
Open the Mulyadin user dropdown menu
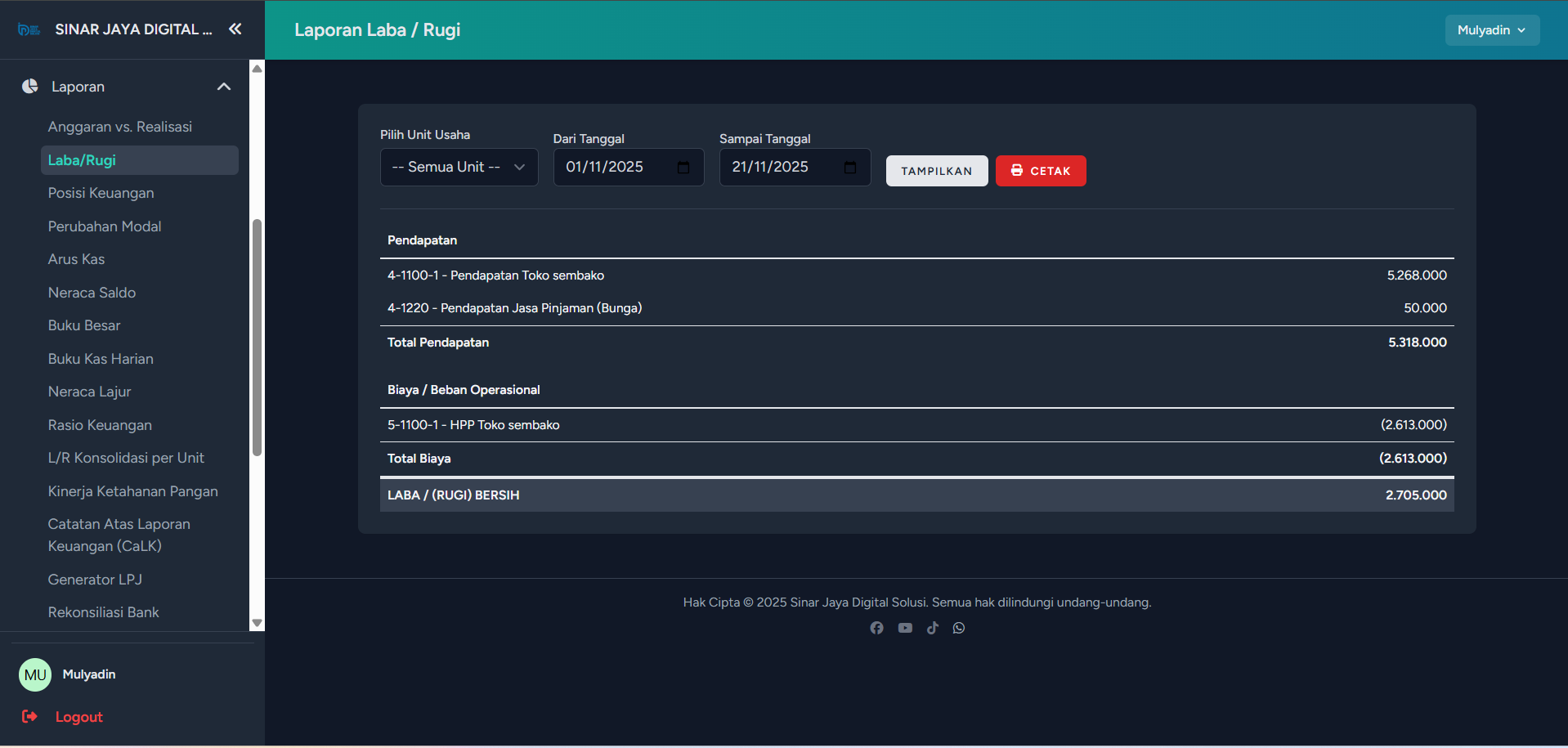pos(1491,30)
